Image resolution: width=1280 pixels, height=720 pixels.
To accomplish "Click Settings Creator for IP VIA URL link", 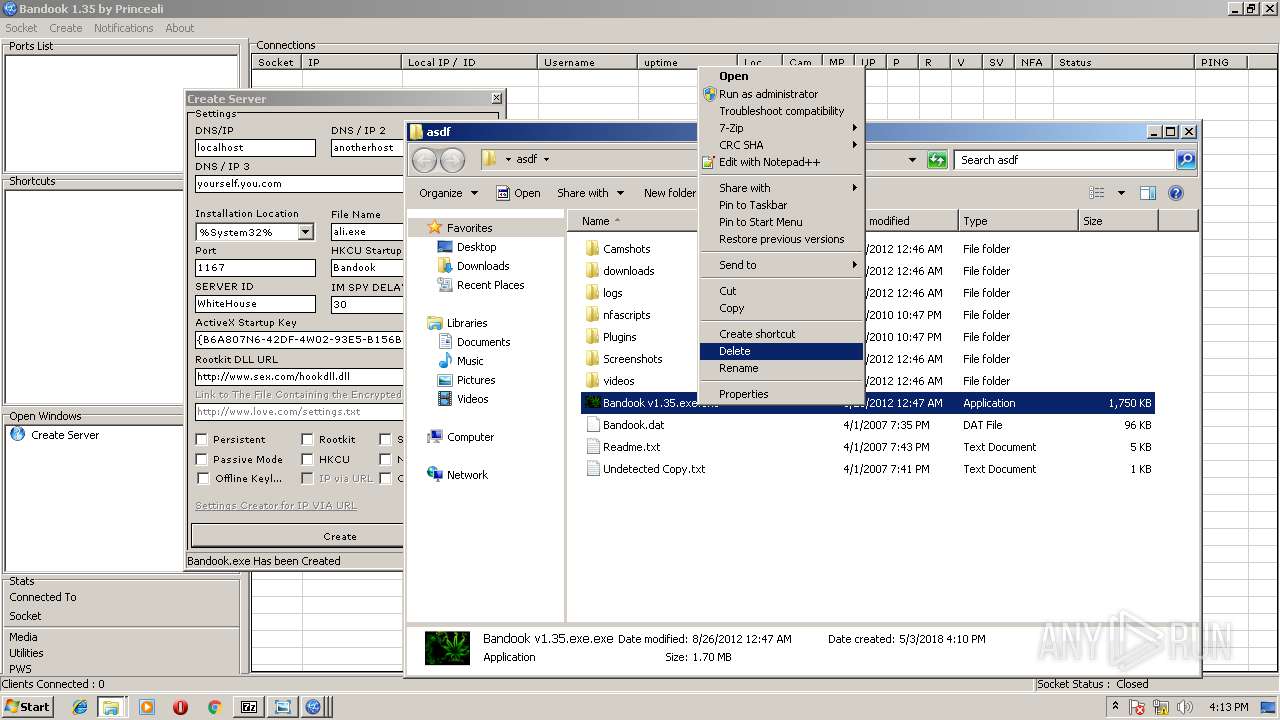I will pos(276,506).
